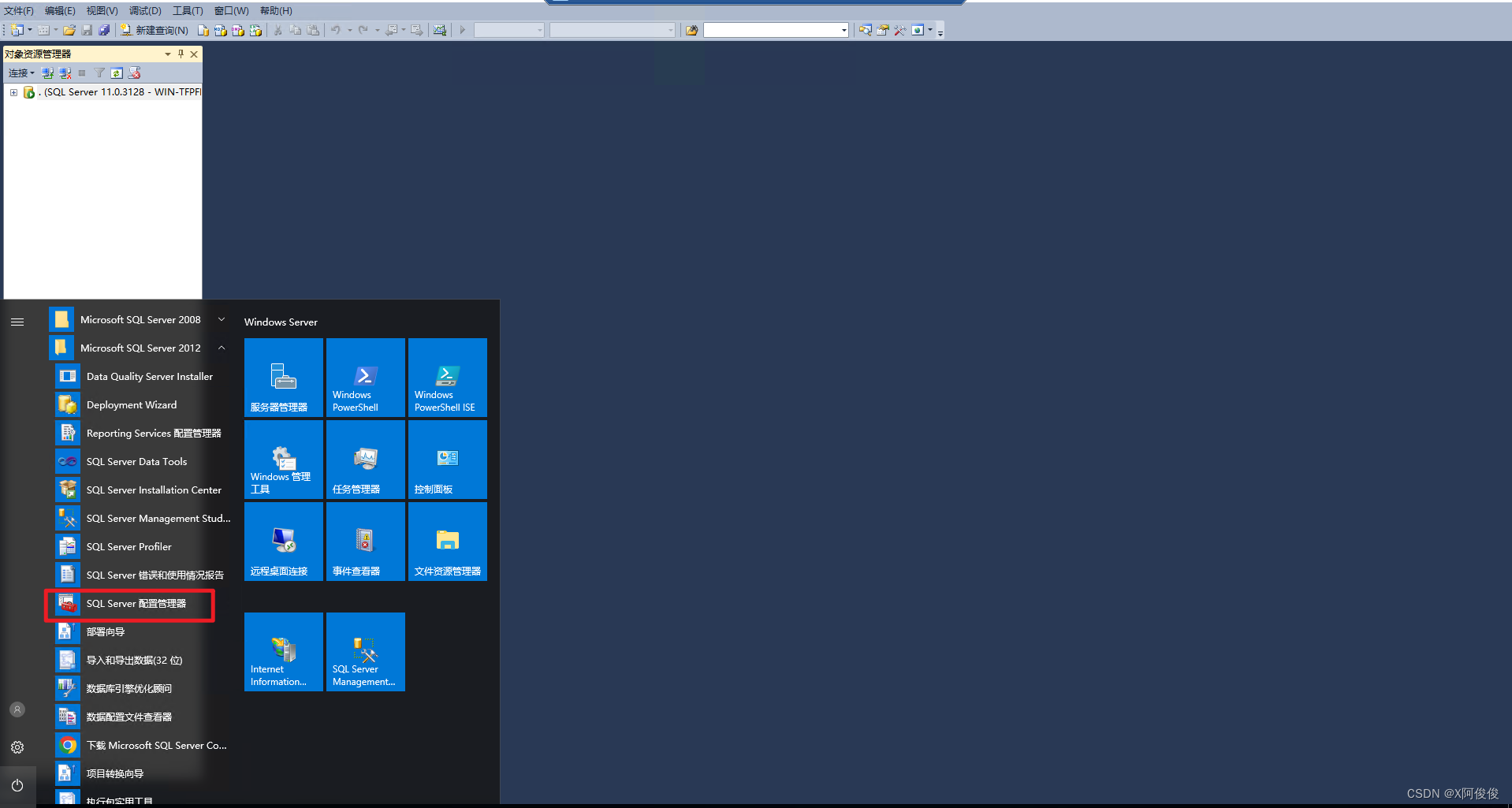Open the 连接 dropdown in Object Explorer
Viewport: 1512px width, 808px height.
[x=21, y=73]
